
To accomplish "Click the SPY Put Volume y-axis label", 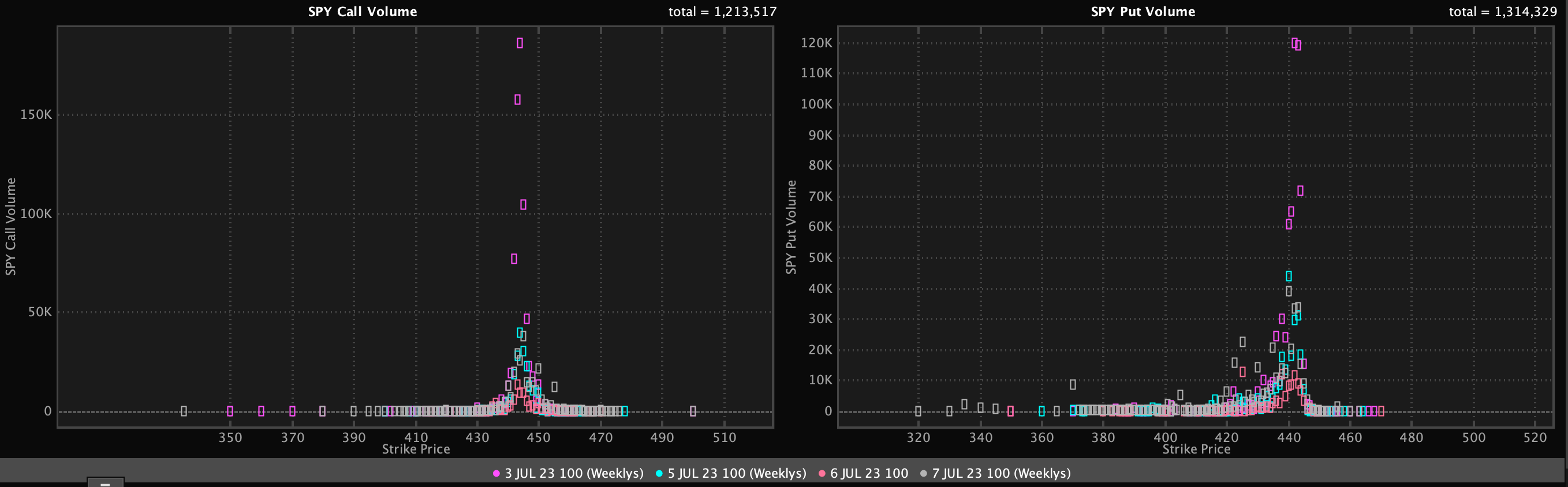I will tap(791, 227).
